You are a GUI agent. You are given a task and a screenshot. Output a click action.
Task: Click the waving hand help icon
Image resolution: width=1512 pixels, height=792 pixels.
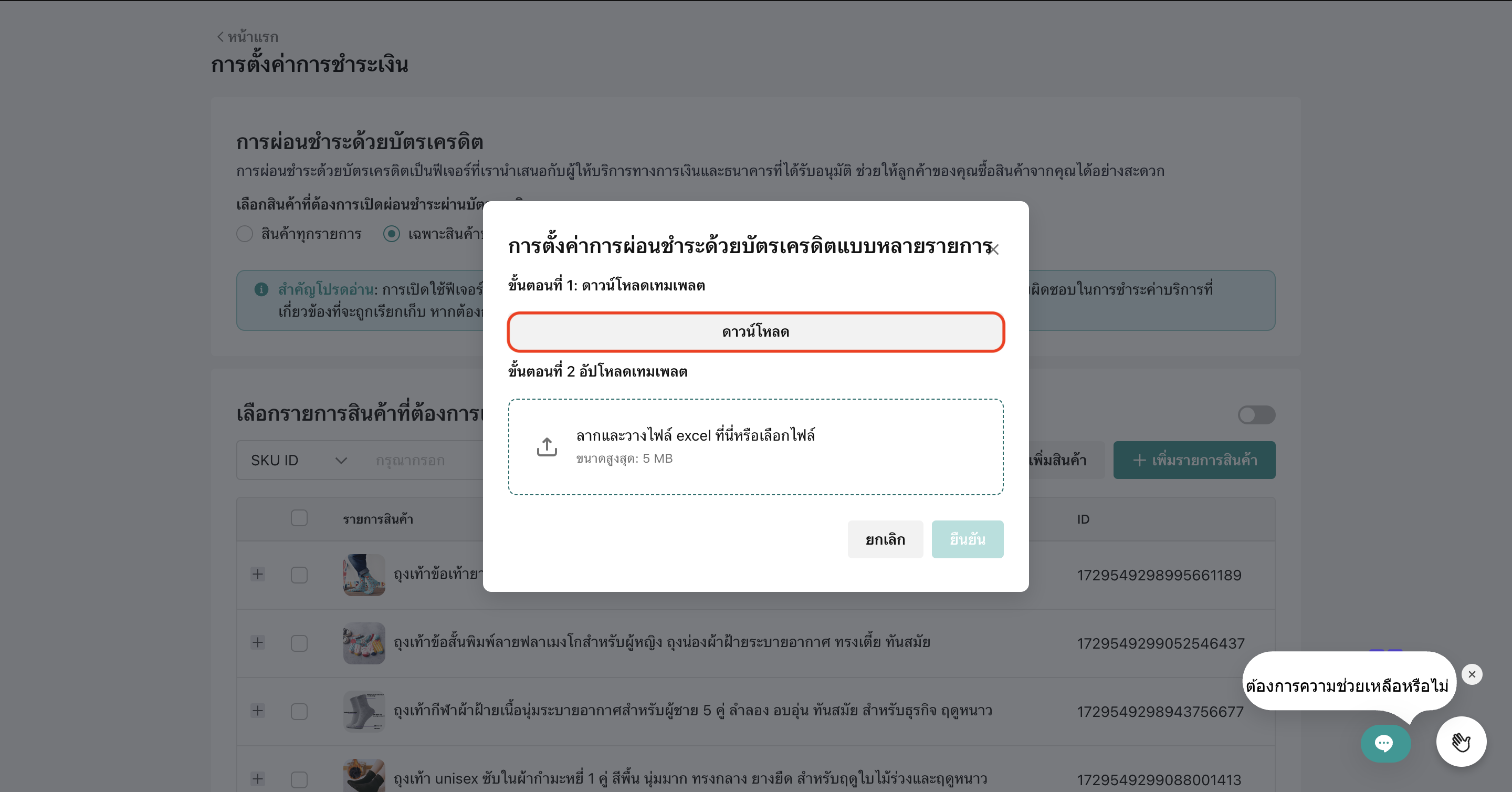click(1461, 742)
